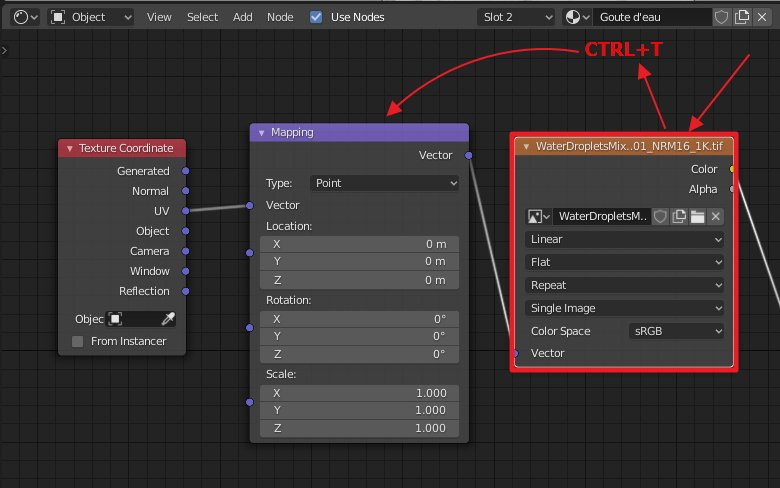This screenshot has width=780, height=488.
Task: Collapse the Mapping node with its triangle
Action: (261, 132)
